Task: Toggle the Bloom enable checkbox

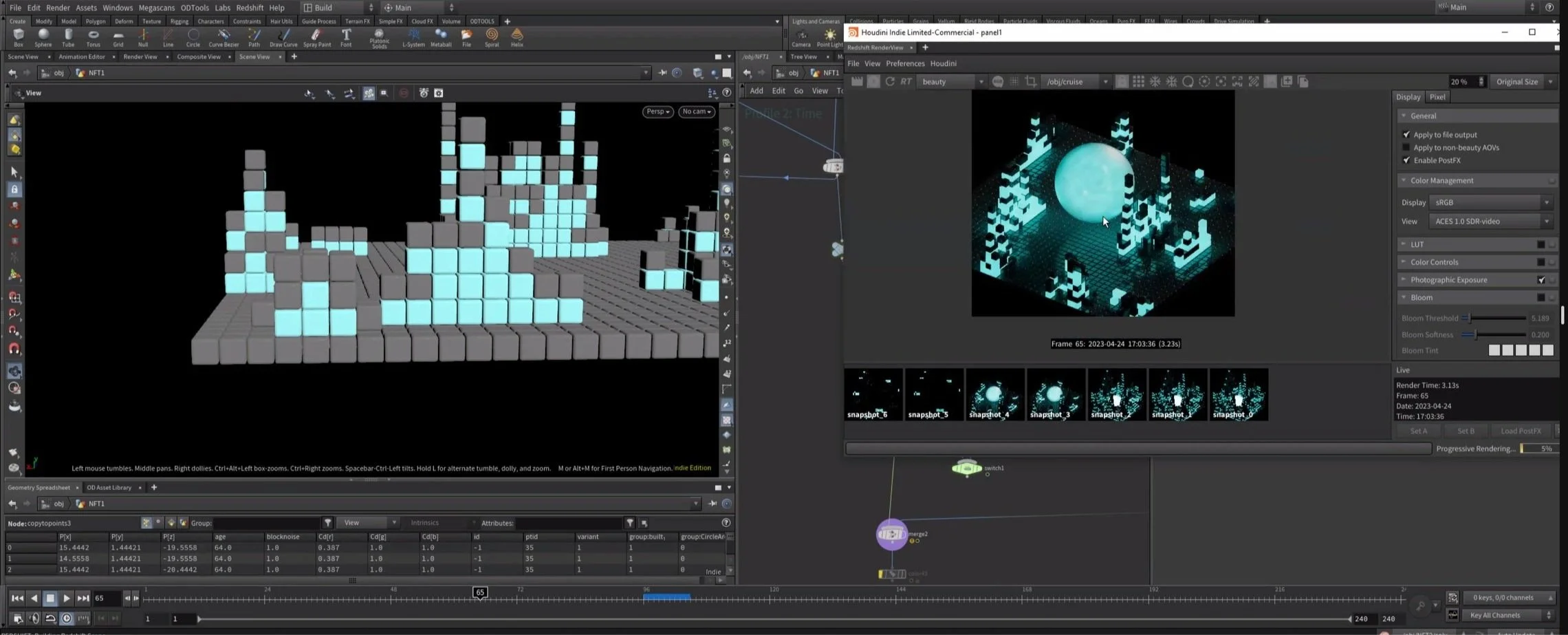Action: click(x=1541, y=297)
